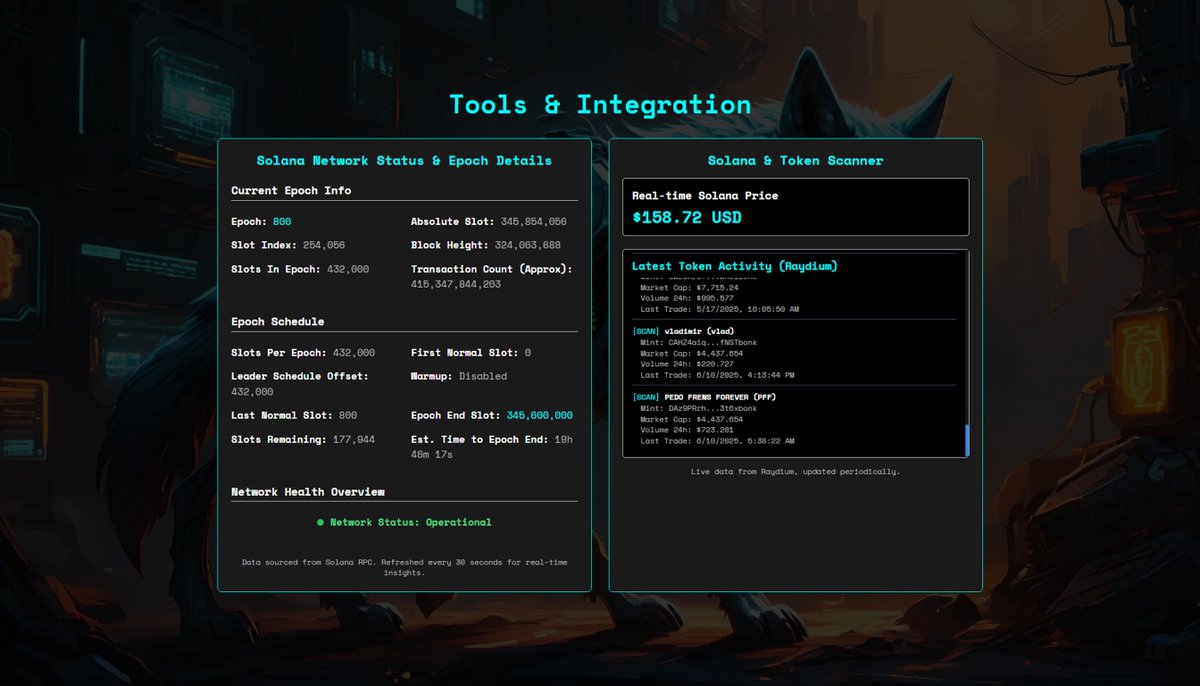1200x686 pixels.
Task: Click the Slots In Epoch value
Action: (x=347, y=269)
